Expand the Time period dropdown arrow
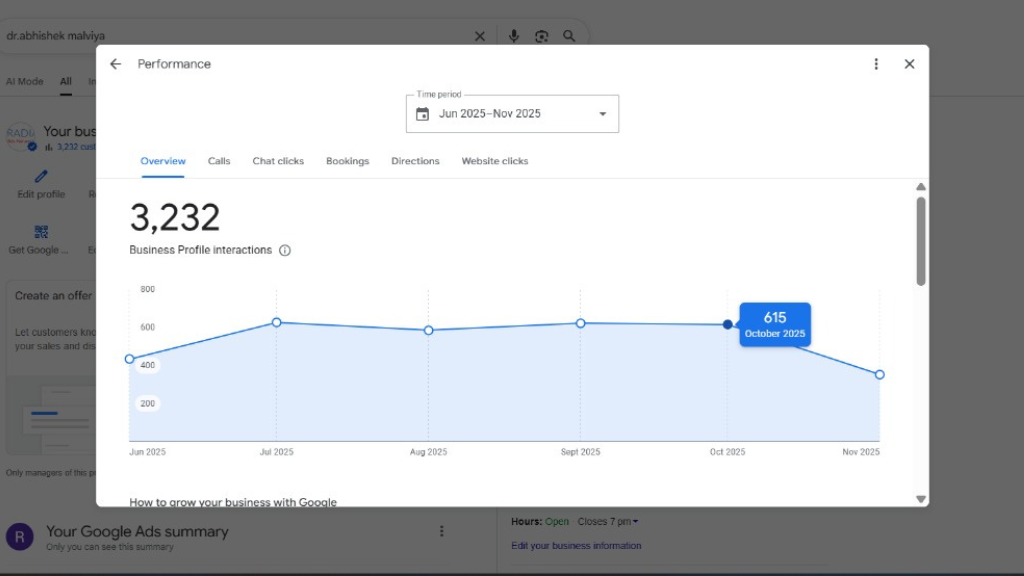1024x576 pixels. (x=602, y=114)
